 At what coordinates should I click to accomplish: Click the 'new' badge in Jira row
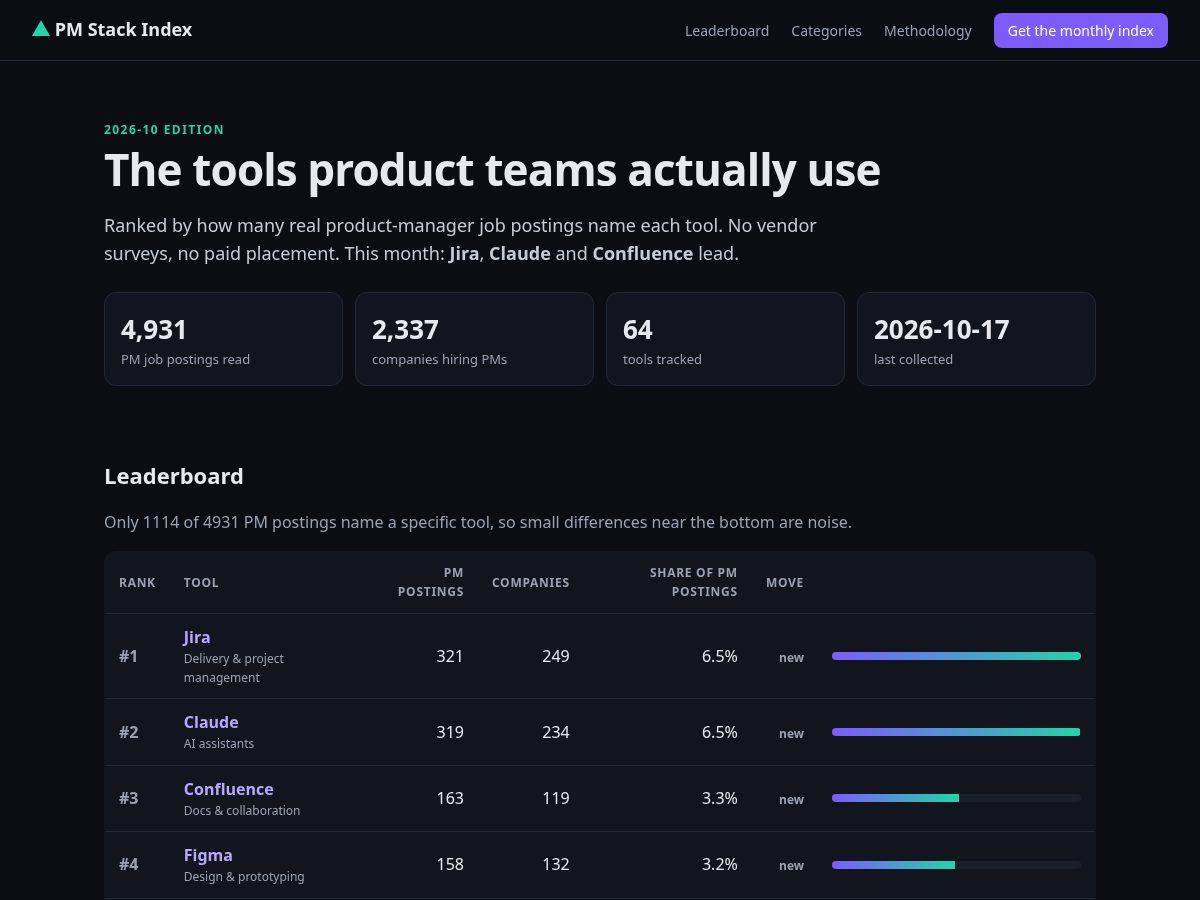pyautogui.click(x=791, y=657)
